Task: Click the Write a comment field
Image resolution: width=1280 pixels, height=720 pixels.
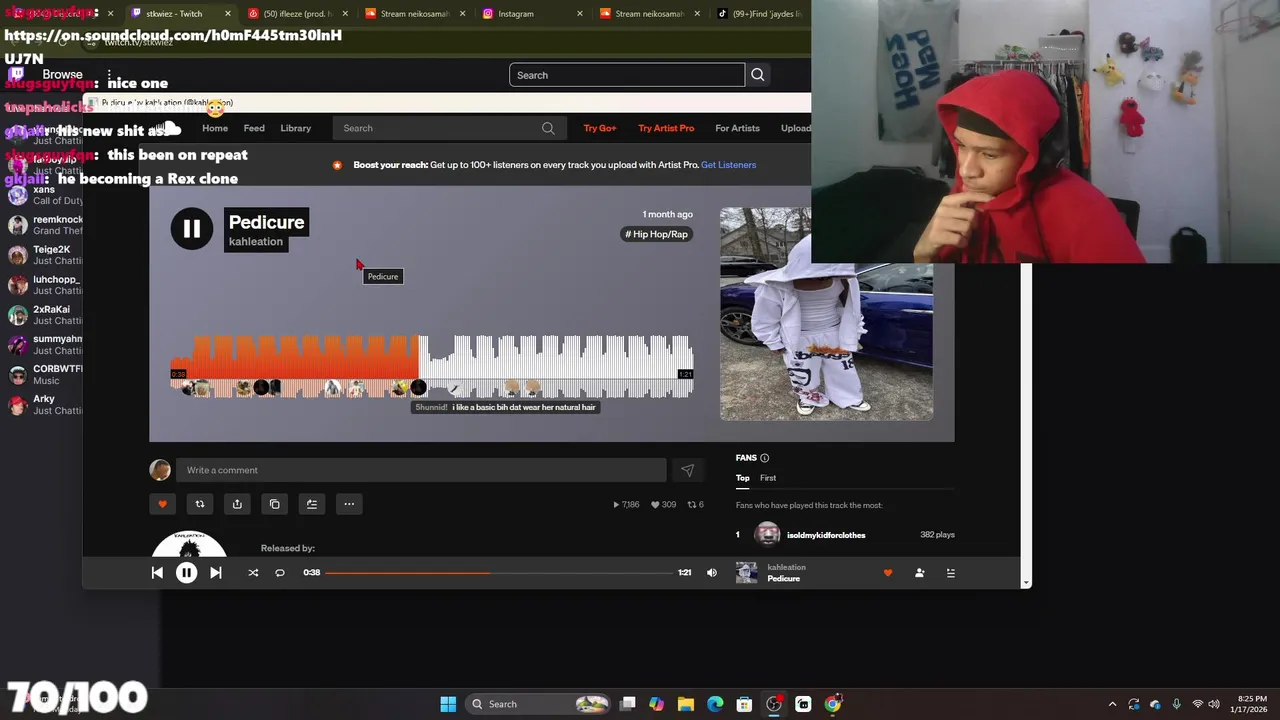Action: pyautogui.click(x=421, y=470)
